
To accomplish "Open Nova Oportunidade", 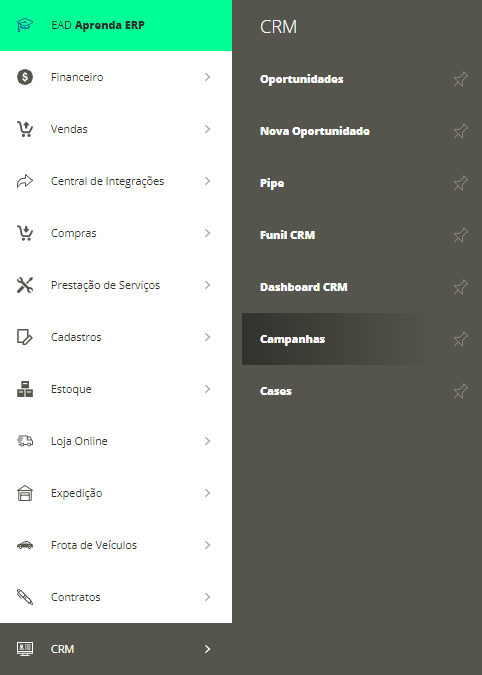I will tap(315, 131).
